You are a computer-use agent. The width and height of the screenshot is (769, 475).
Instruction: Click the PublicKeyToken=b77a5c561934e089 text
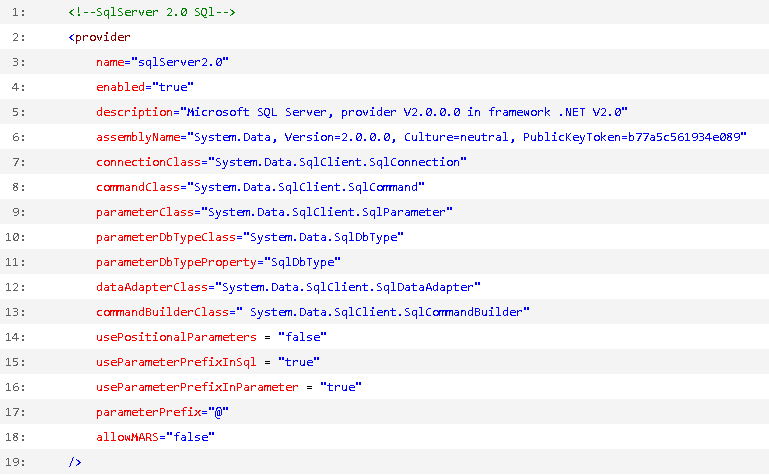tap(631, 137)
